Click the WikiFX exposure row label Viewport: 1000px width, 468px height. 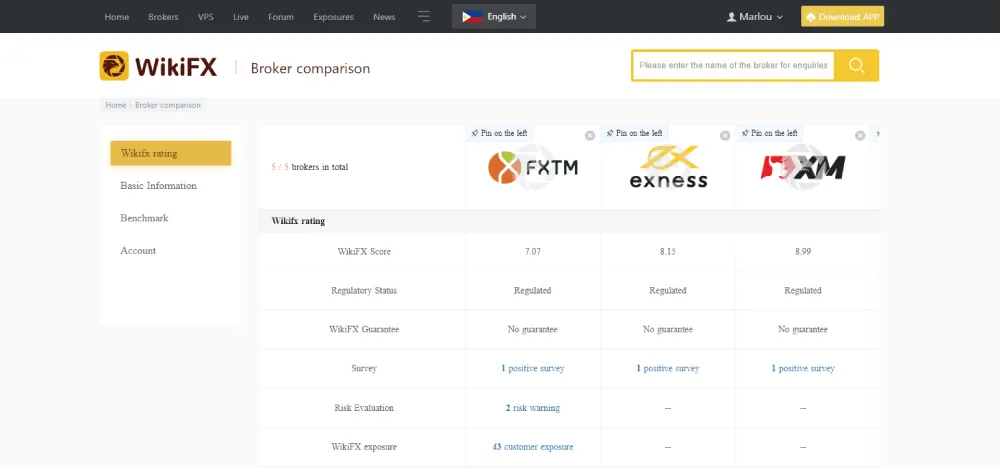coord(364,447)
